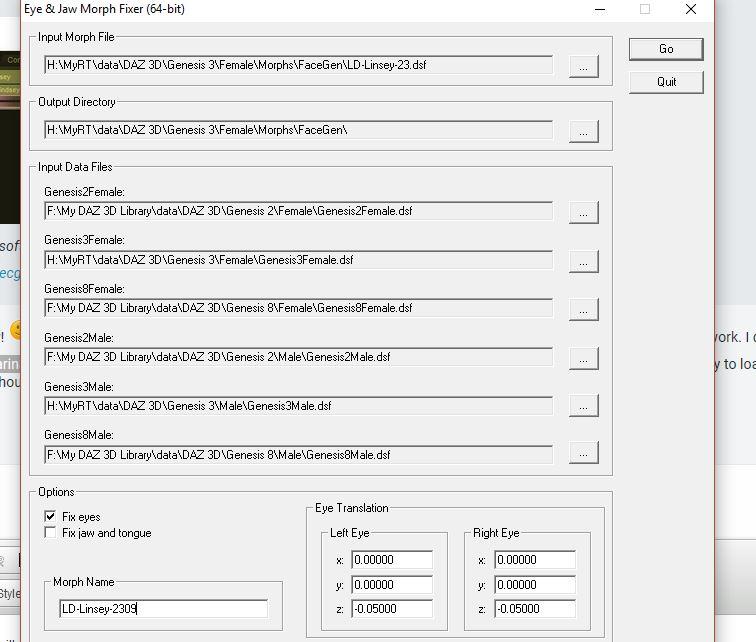Browse for the Genesis3Male data file

click(x=583, y=405)
